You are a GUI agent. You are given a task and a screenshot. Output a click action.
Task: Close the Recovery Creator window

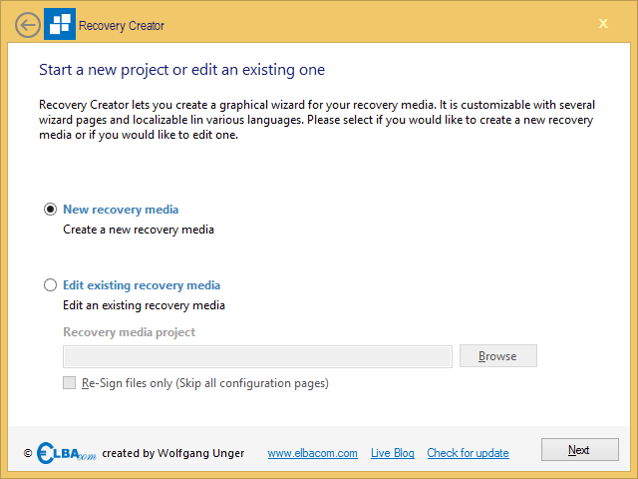(x=603, y=24)
